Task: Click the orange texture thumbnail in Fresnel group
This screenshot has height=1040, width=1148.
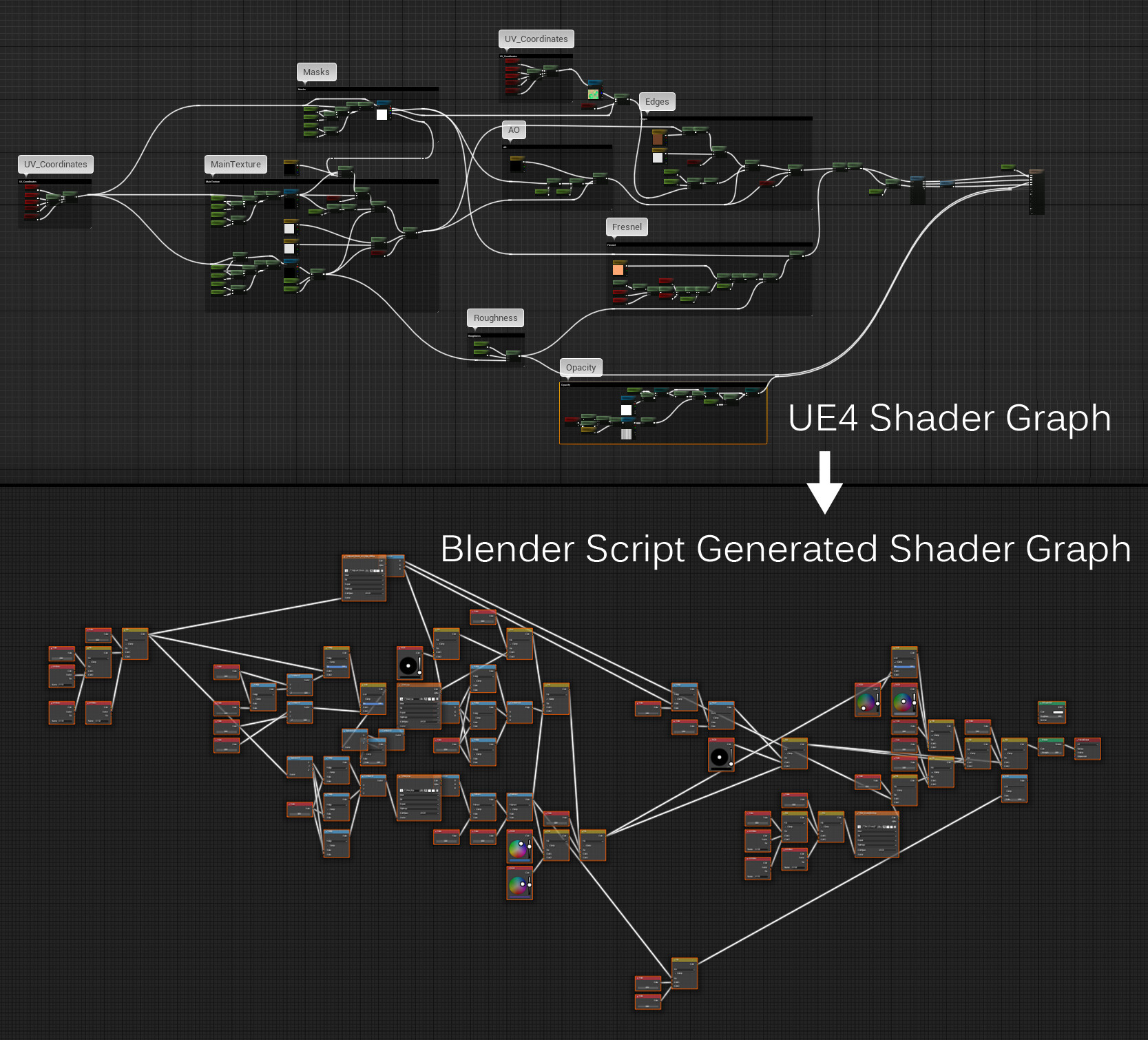Action: tap(618, 270)
